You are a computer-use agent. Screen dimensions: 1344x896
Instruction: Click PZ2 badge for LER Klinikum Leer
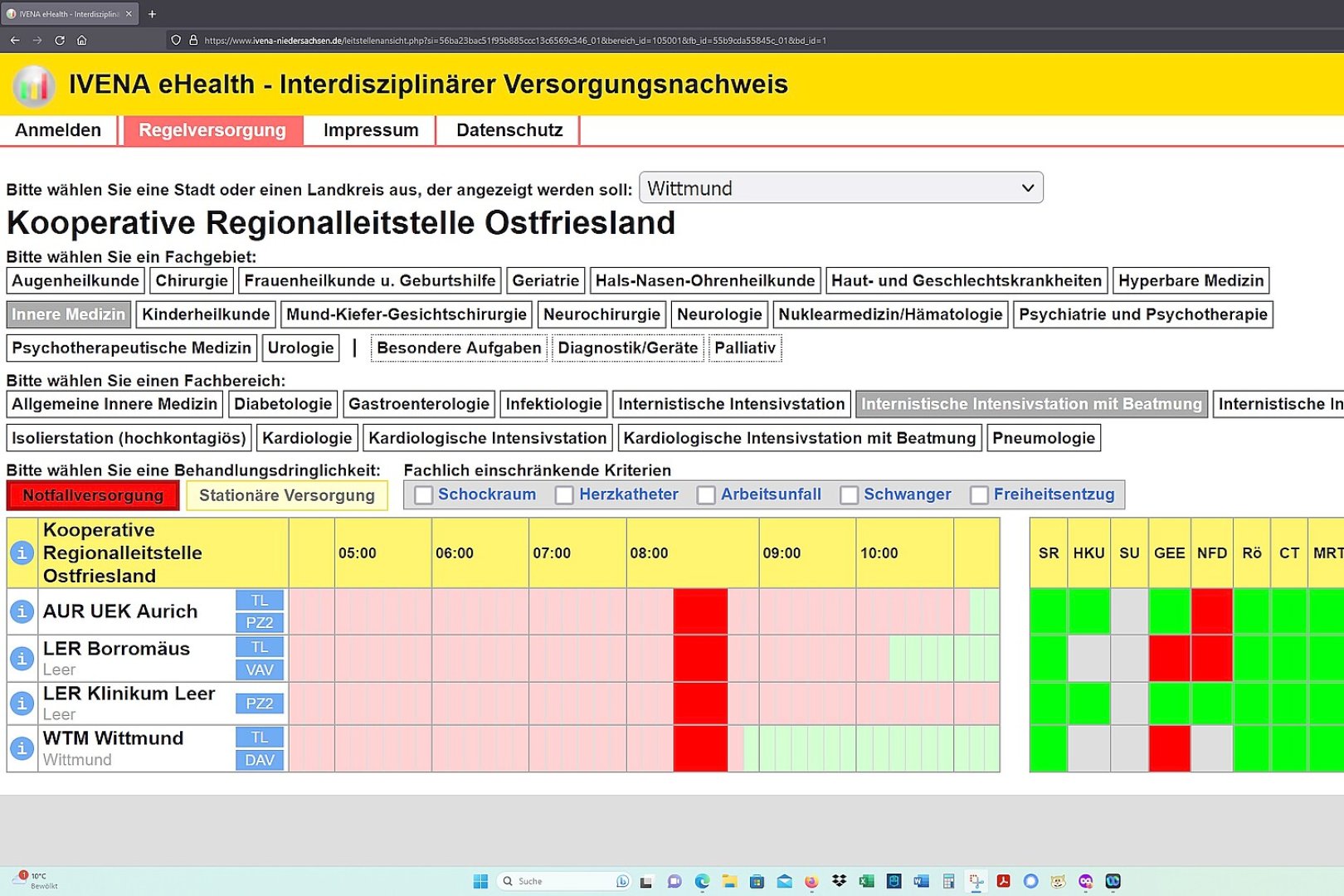tap(260, 704)
